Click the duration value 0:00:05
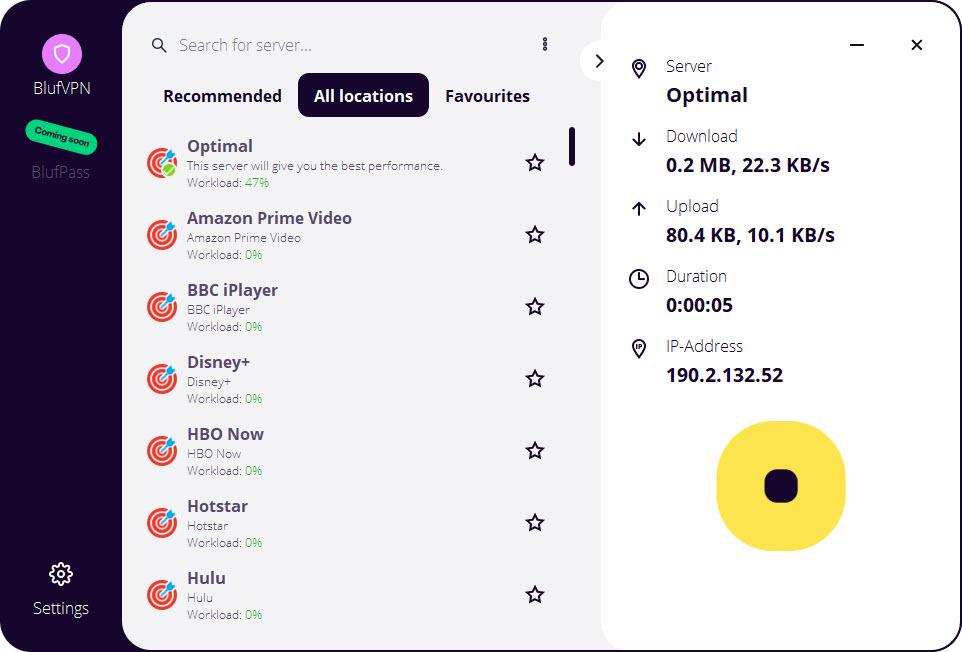Screen dimensions: 962x652 click(699, 305)
